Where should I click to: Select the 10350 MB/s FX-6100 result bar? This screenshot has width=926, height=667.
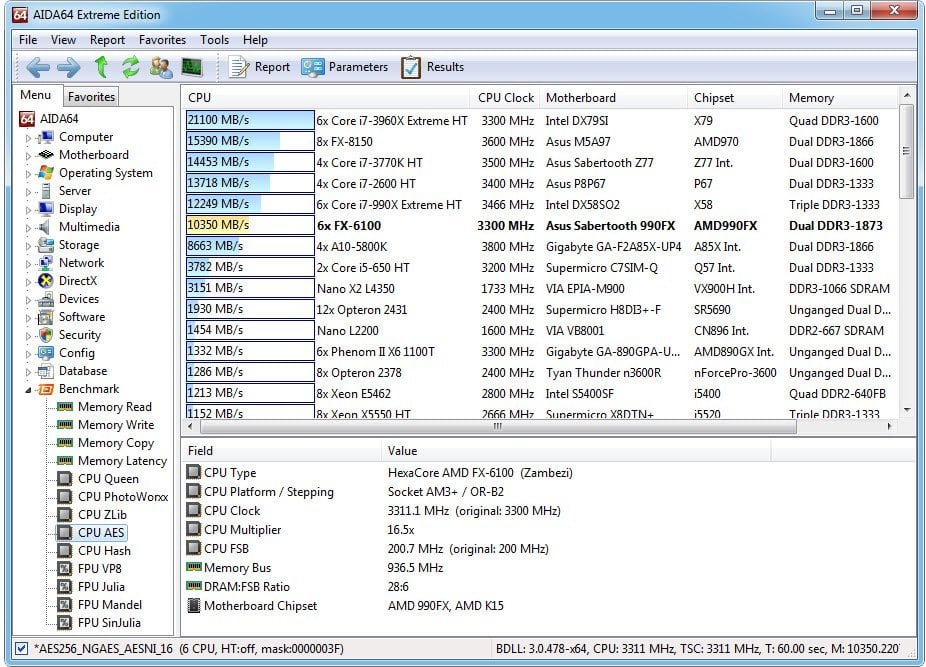click(250, 226)
